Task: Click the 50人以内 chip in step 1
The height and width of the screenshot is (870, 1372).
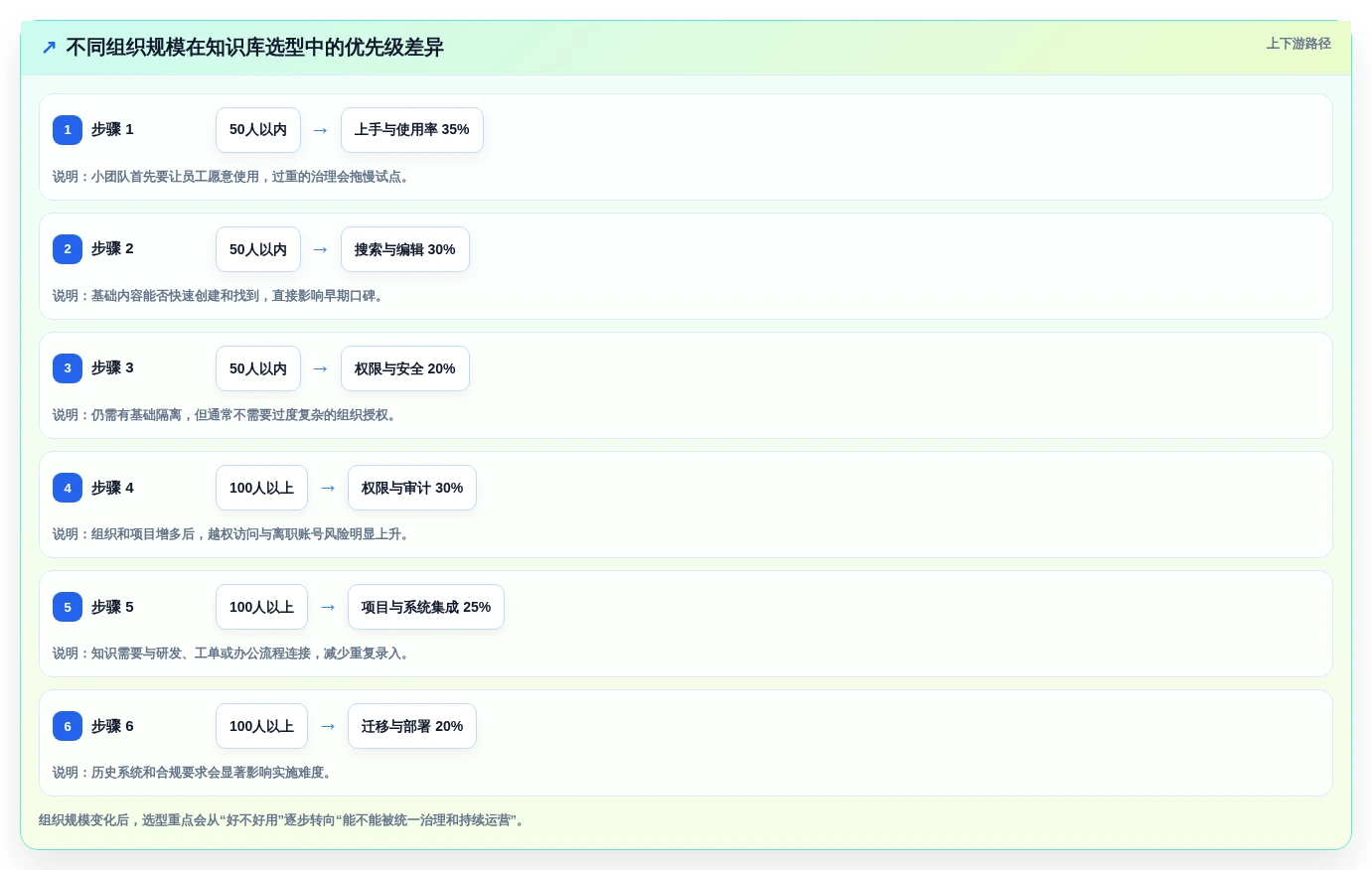Action: tap(258, 130)
